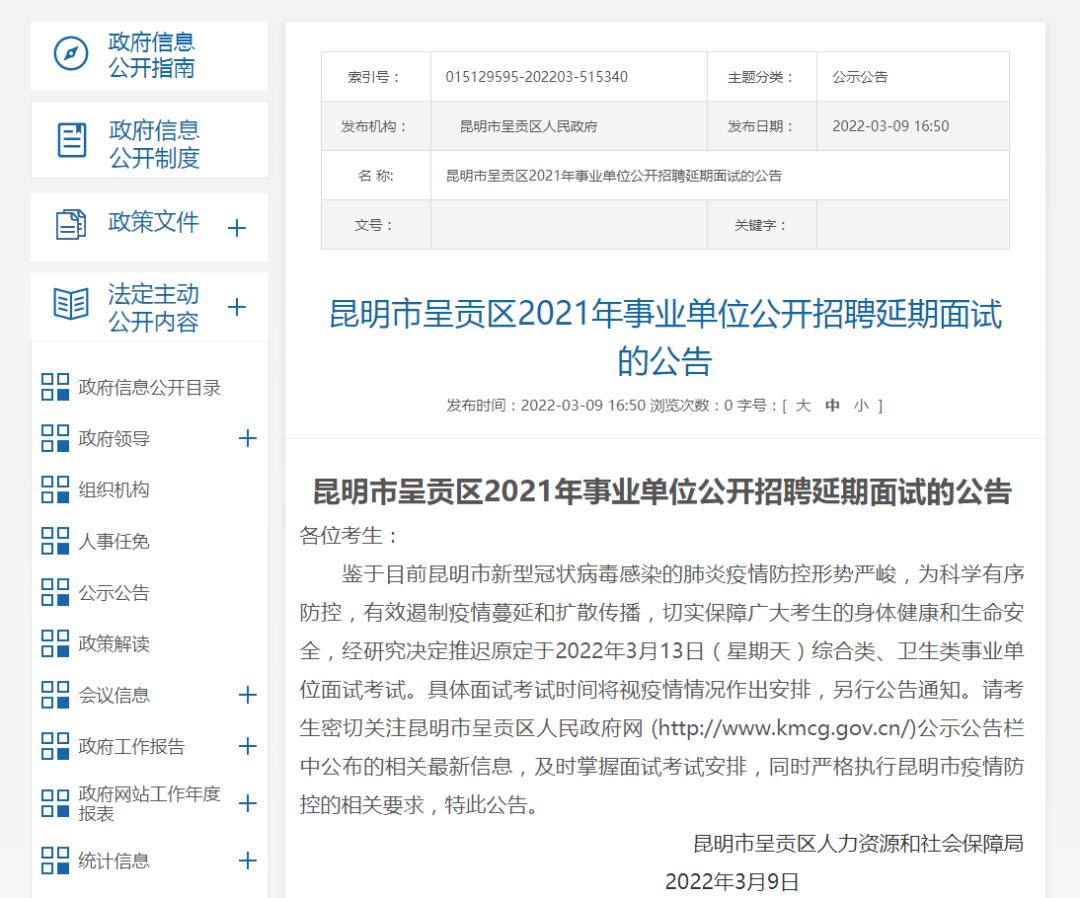Click the open book icon beside 法定主动公开内容
This screenshot has width=1080, height=898.
(71, 304)
